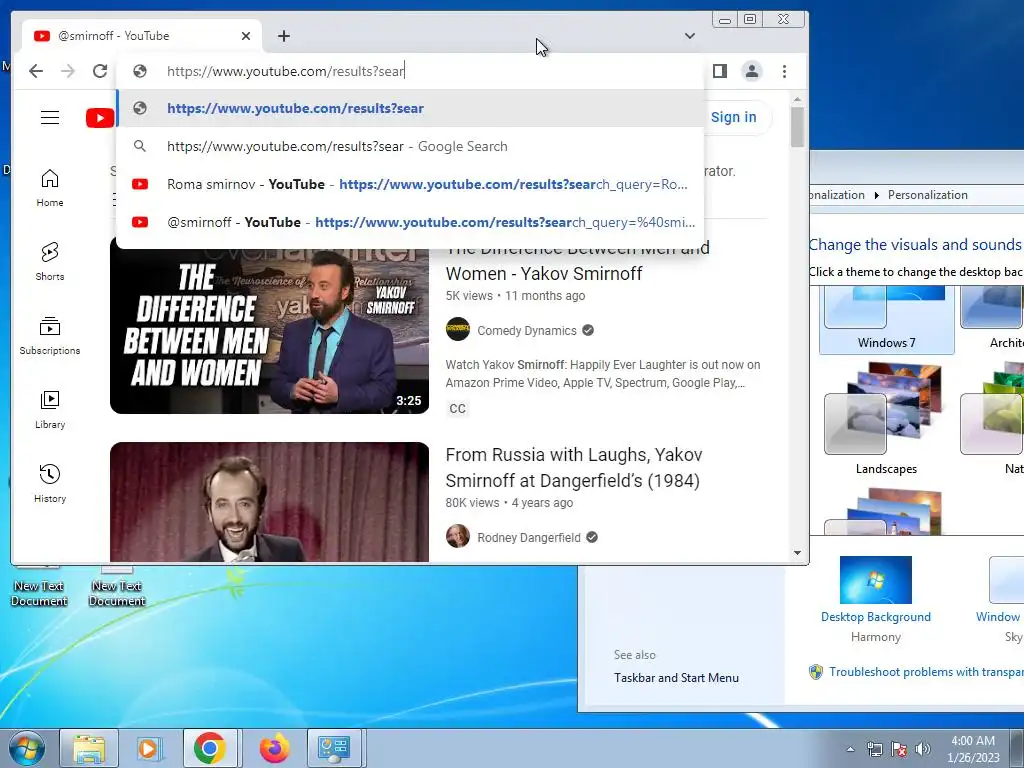Image resolution: width=1024 pixels, height=768 pixels.
Task: Click the page scrollbar up arrow
Action: (x=797, y=99)
